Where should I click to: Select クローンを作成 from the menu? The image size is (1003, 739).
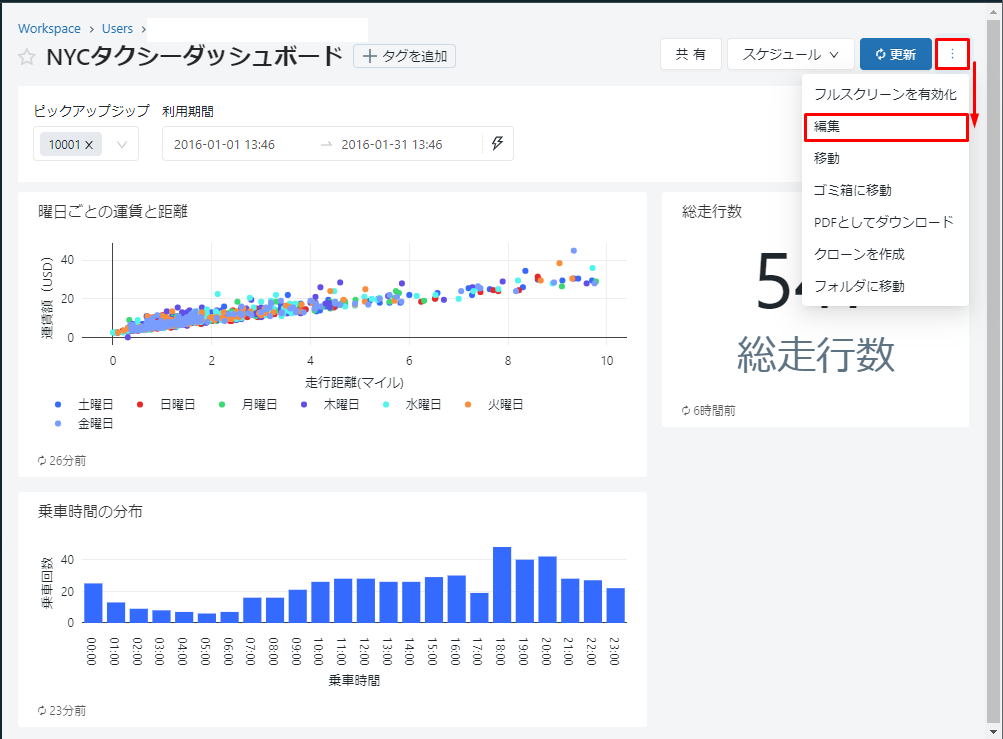(860, 254)
